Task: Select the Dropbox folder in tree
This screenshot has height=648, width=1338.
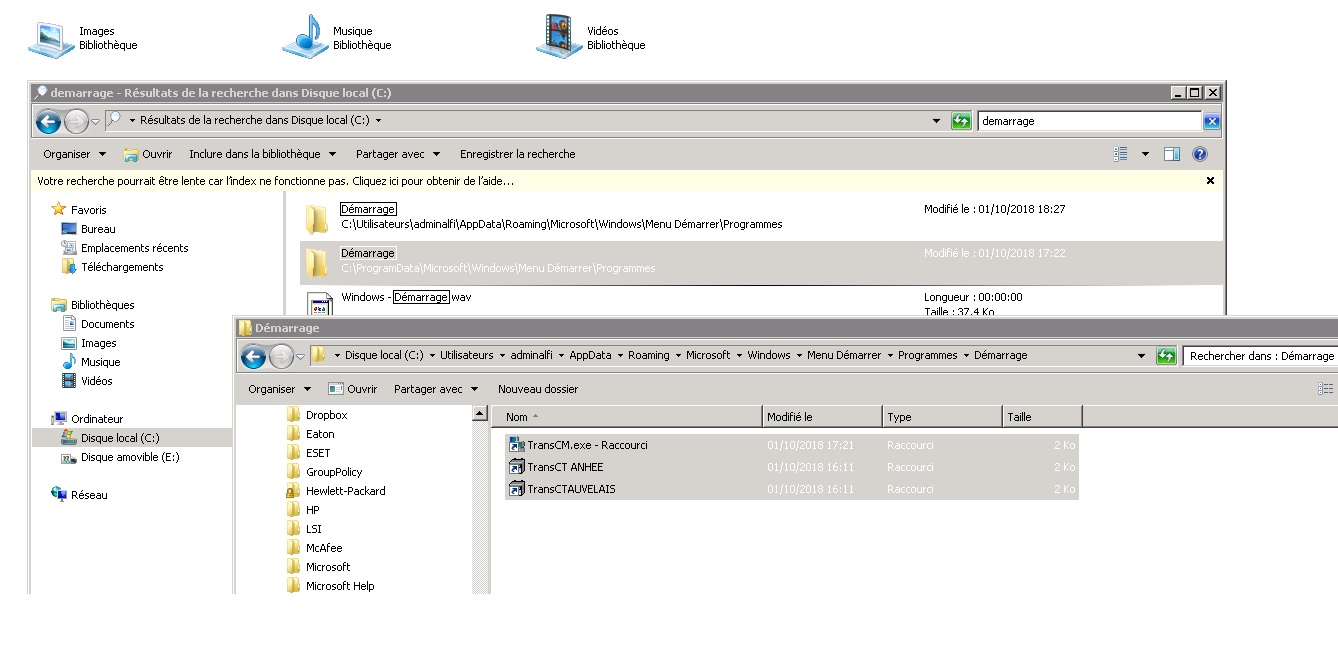Action: [326, 415]
